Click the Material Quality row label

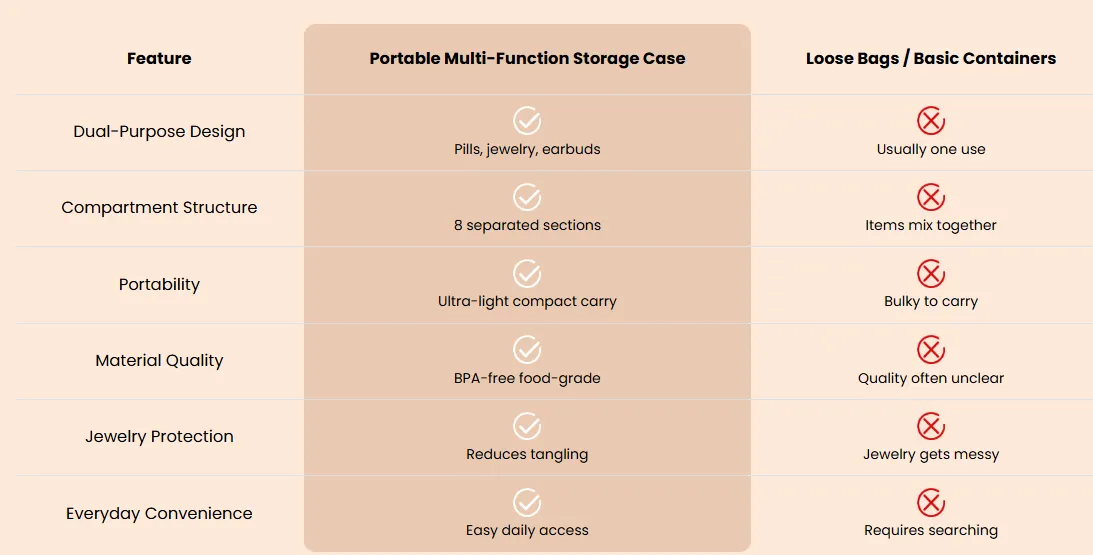(x=159, y=360)
